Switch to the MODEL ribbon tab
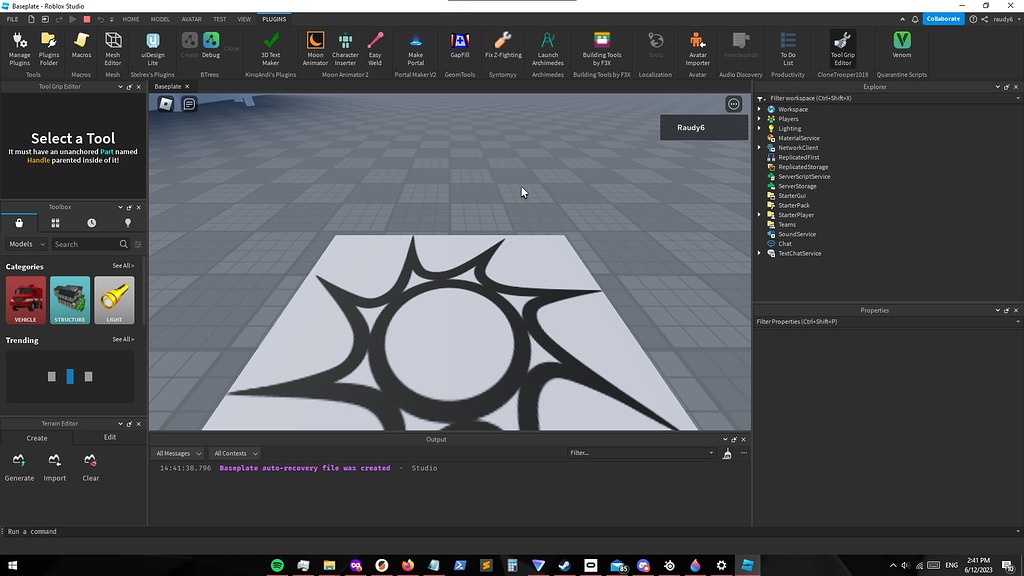 (160, 18)
